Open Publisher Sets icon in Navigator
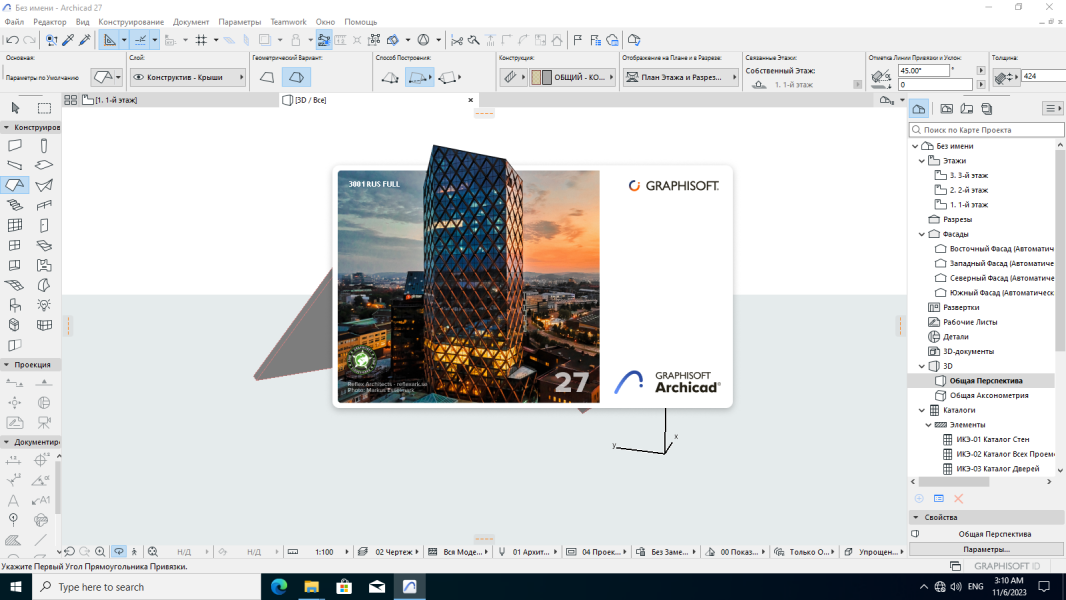The height and width of the screenshot is (600, 1066). point(987,109)
